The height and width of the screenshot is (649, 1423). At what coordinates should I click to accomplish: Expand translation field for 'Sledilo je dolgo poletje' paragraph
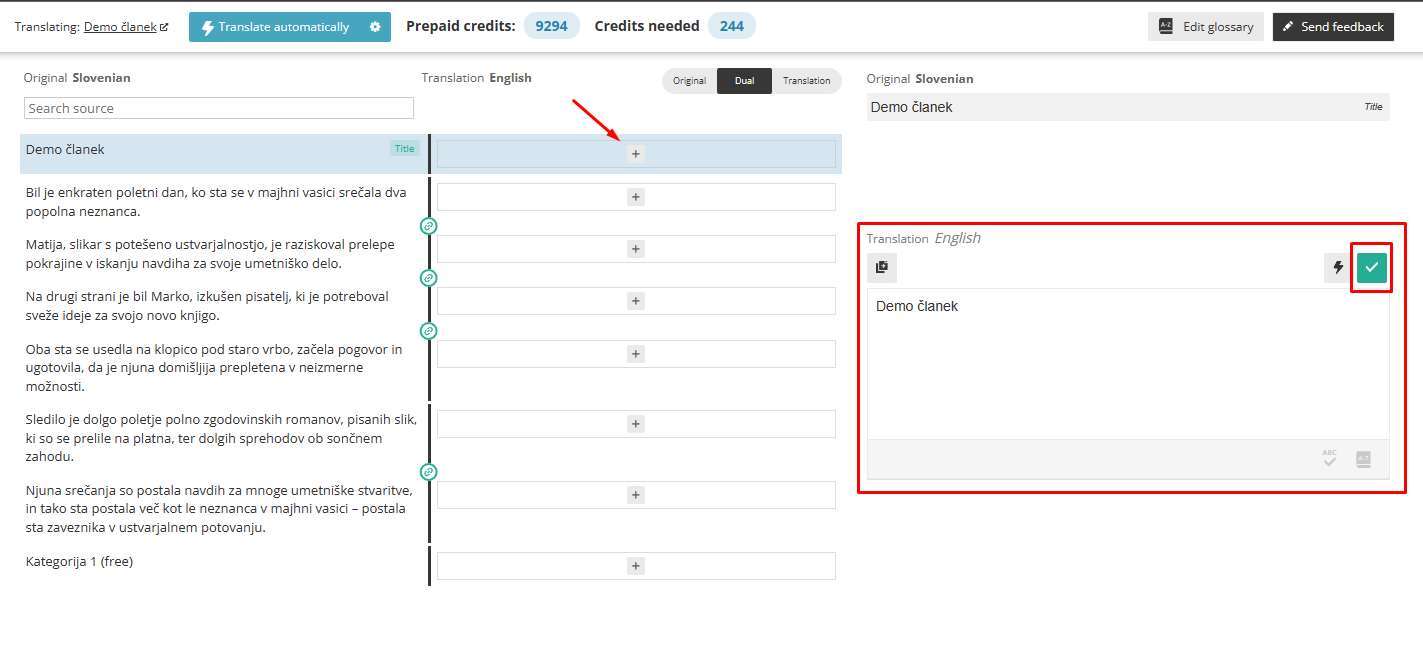point(635,424)
